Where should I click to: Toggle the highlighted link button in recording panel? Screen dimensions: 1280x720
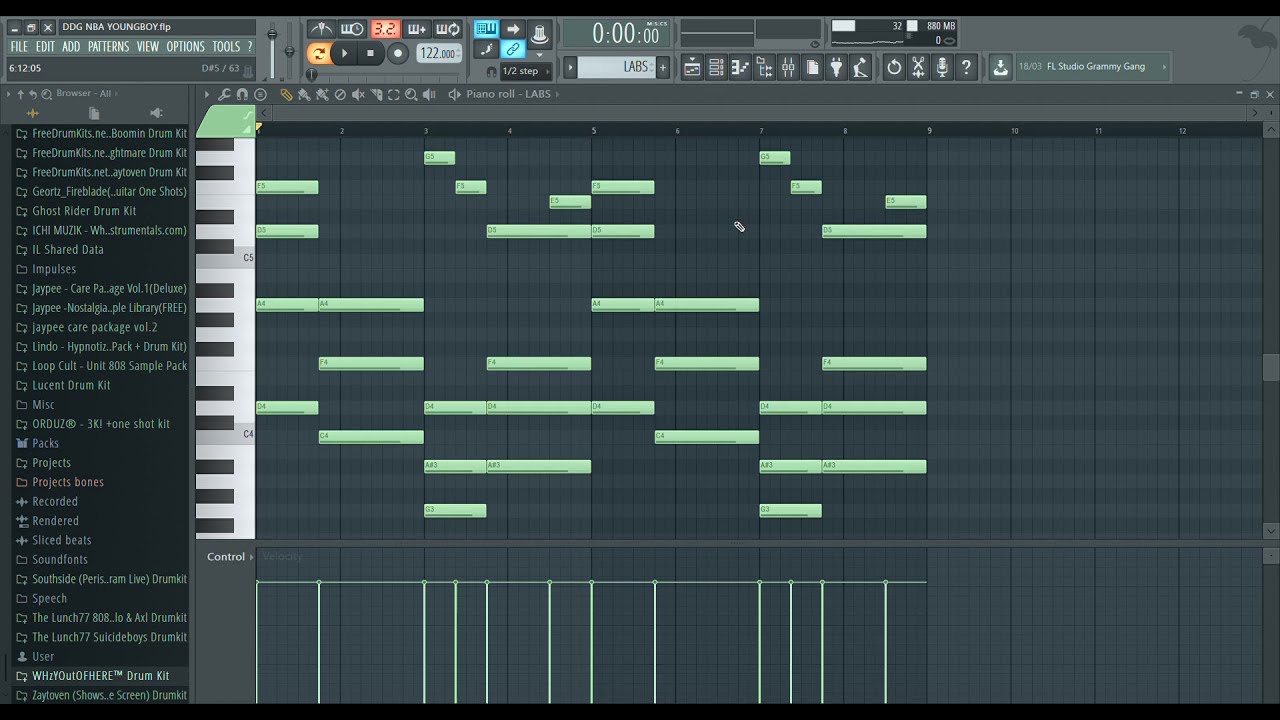coord(513,49)
